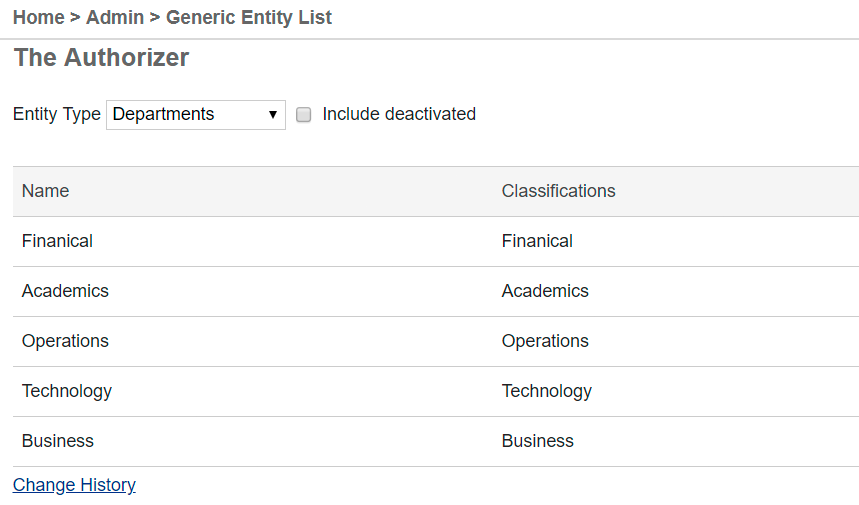Enable the Include deactivated checkbox
Screen dimensions: 859x505
(x=304, y=115)
